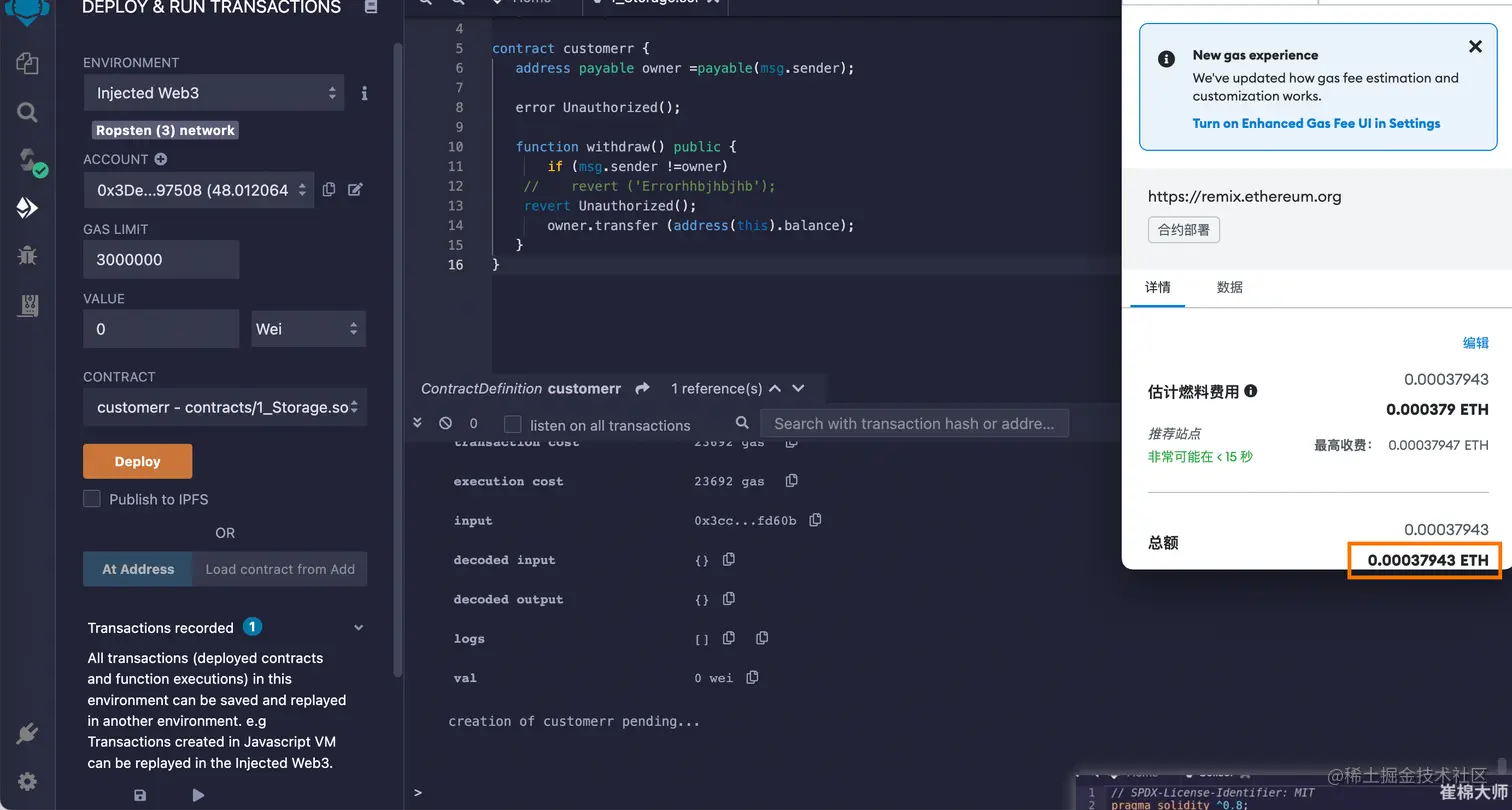Open the Wei unit dropdown

(309, 329)
